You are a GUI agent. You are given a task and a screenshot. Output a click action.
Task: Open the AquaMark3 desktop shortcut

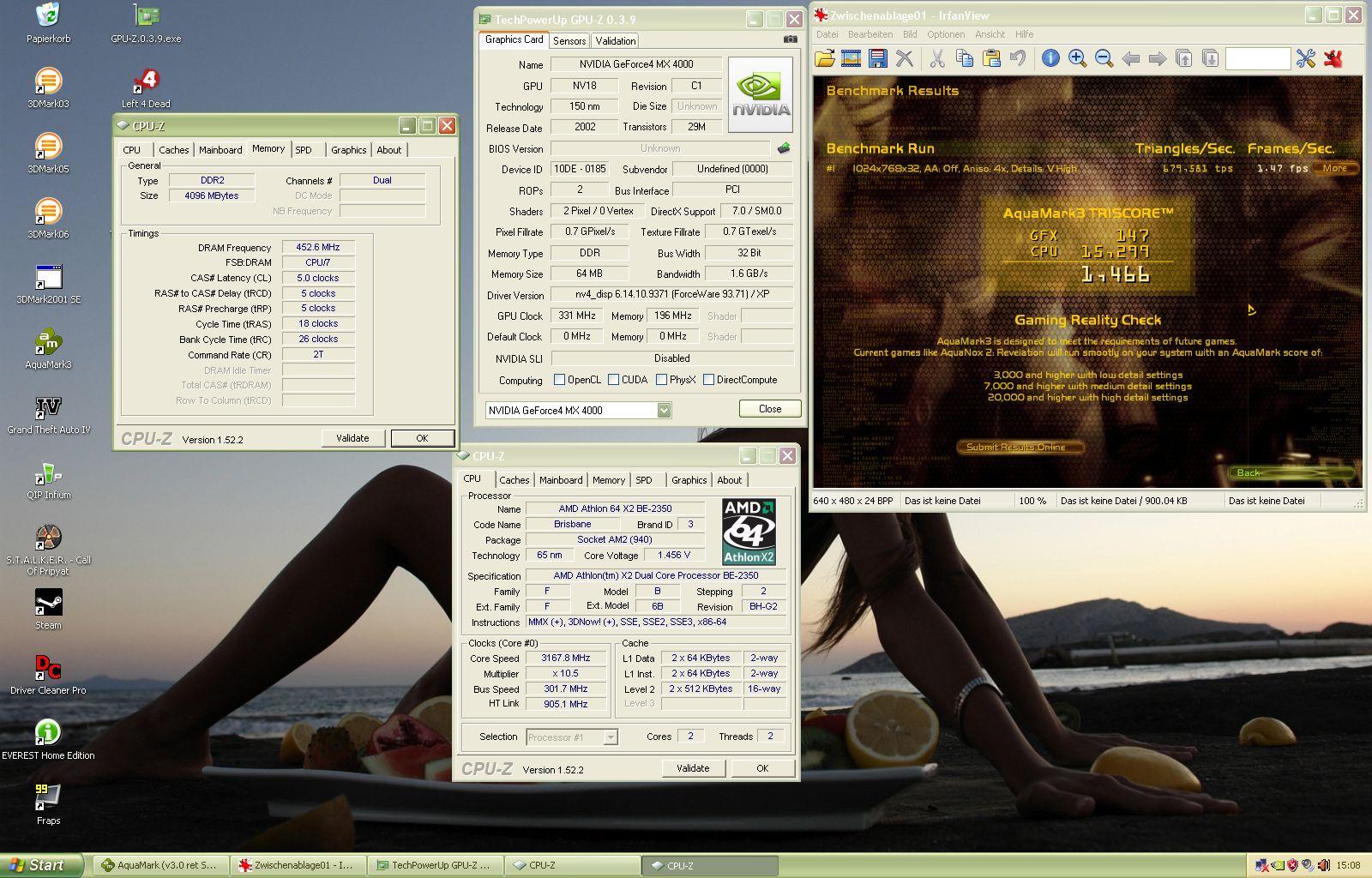click(x=48, y=348)
